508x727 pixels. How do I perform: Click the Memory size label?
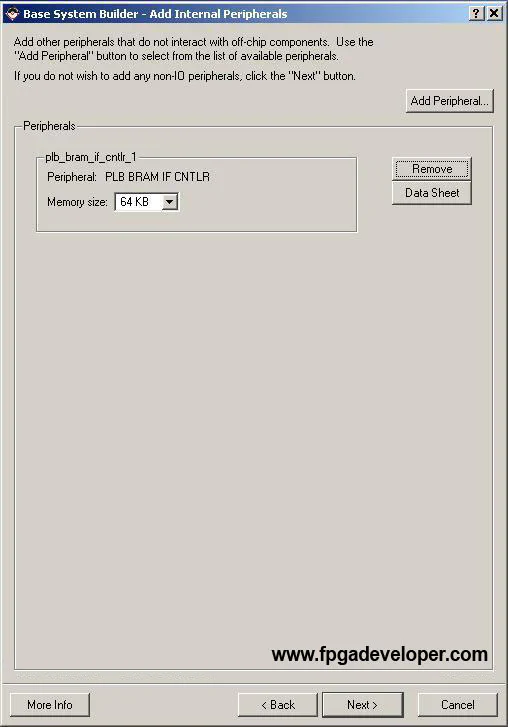pyautogui.click(x=77, y=202)
